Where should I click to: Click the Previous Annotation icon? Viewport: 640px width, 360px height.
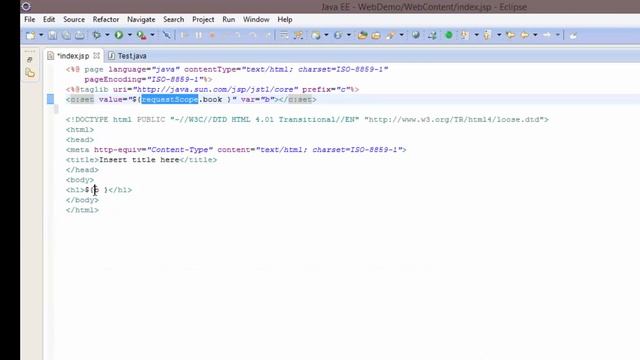(x=487, y=36)
